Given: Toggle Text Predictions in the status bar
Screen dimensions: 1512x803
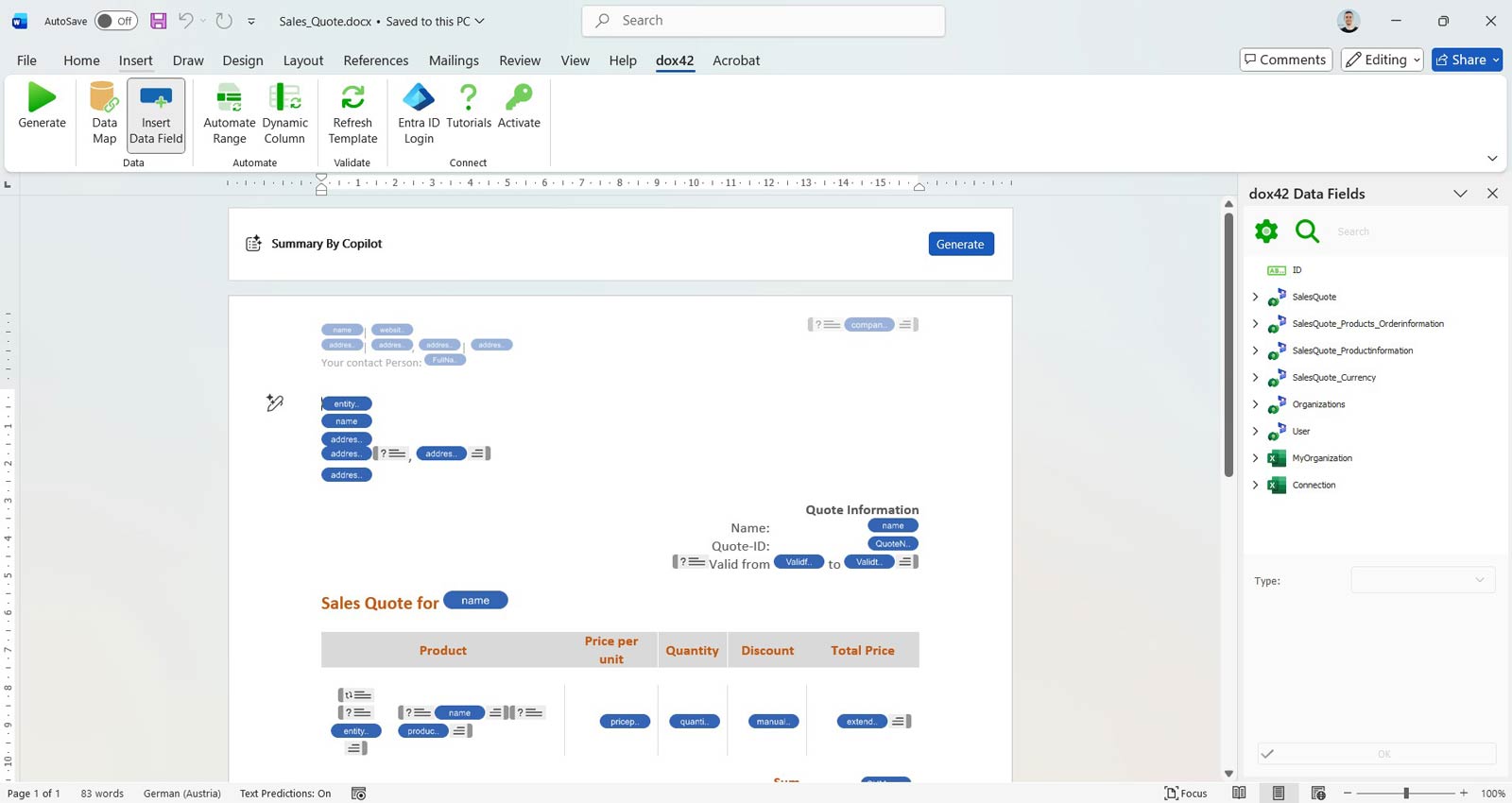Looking at the screenshot, I should (285, 794).
